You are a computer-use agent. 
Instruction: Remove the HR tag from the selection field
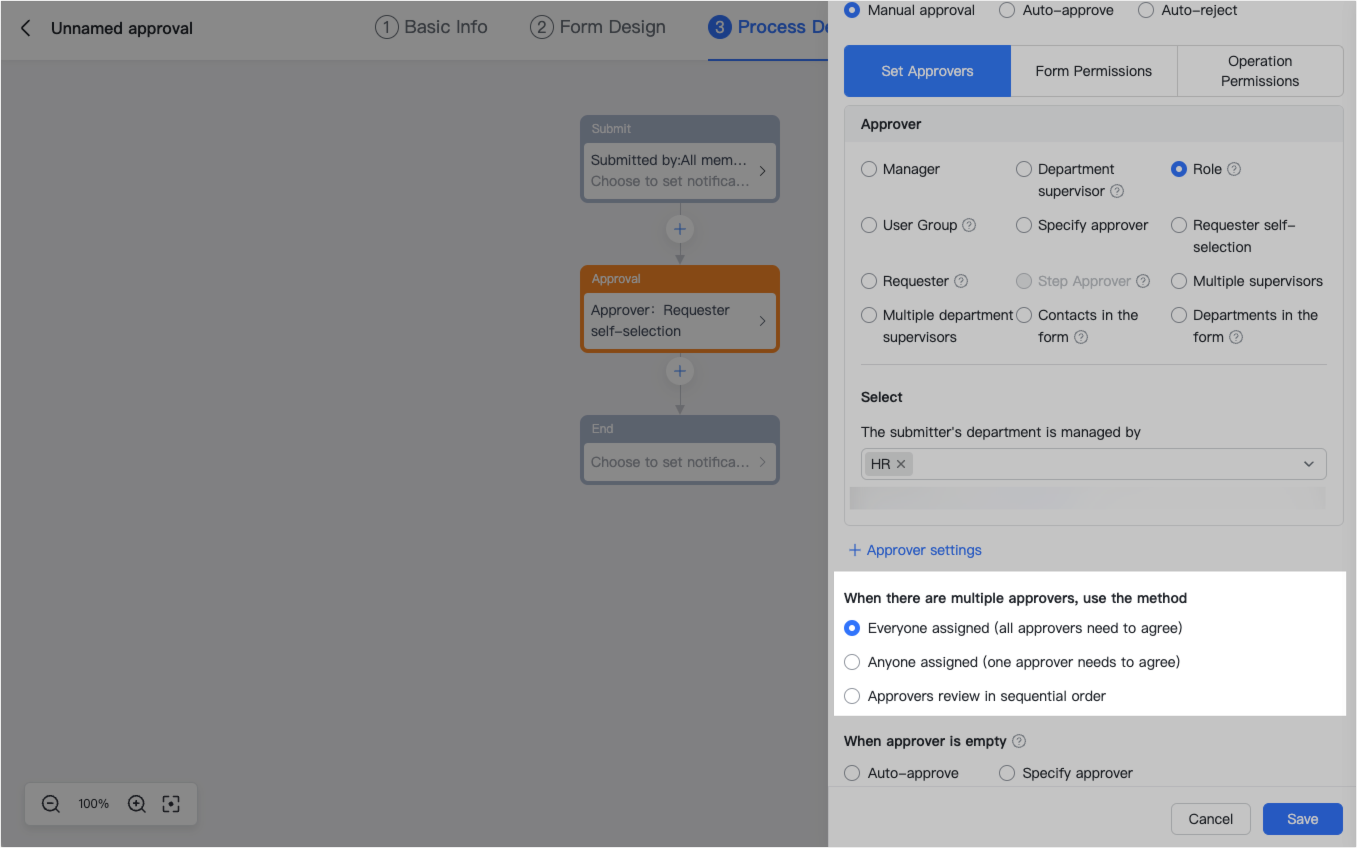[901, 463]
